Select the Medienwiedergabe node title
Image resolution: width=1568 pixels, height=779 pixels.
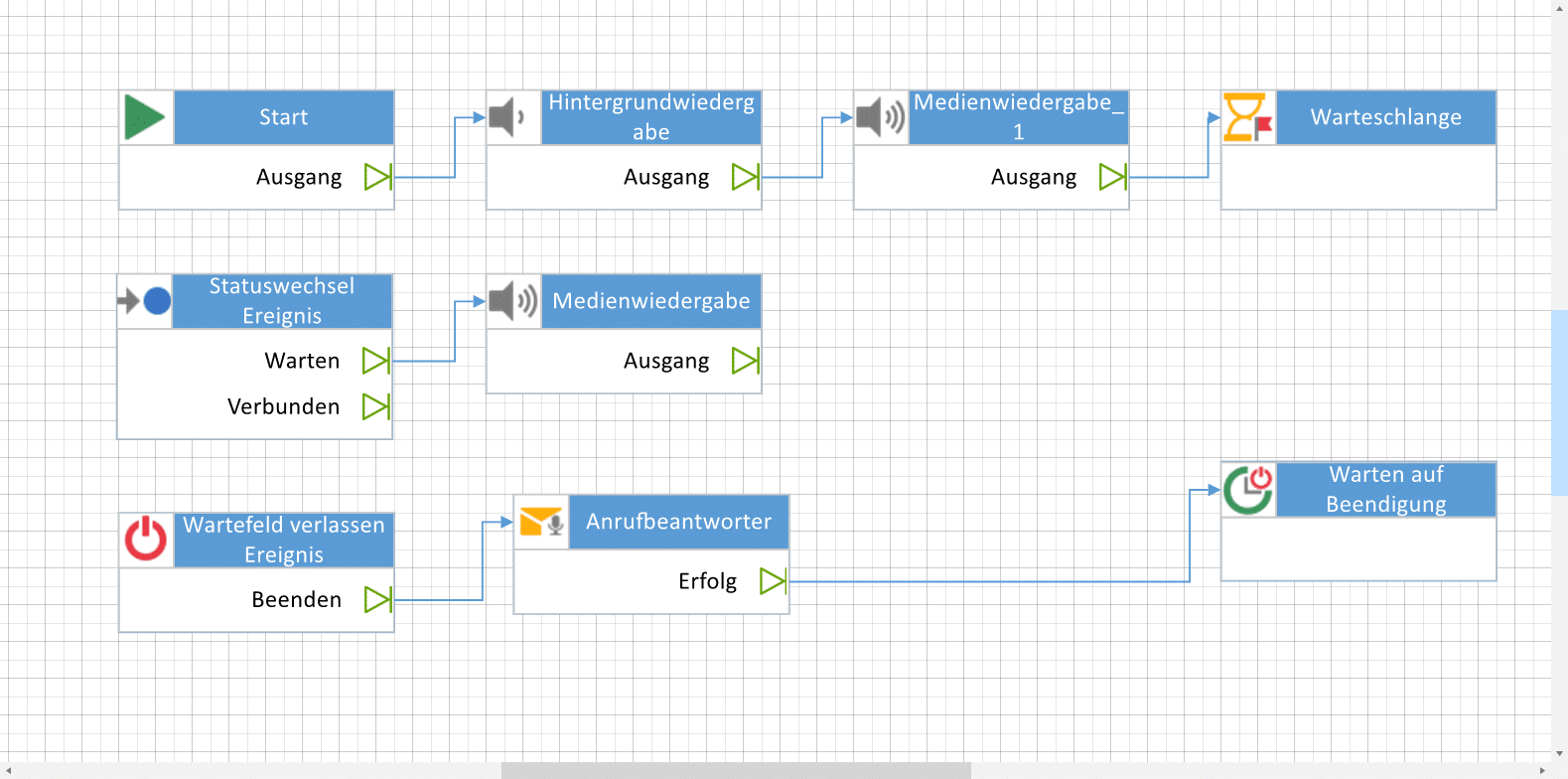[x=651, y=301]
